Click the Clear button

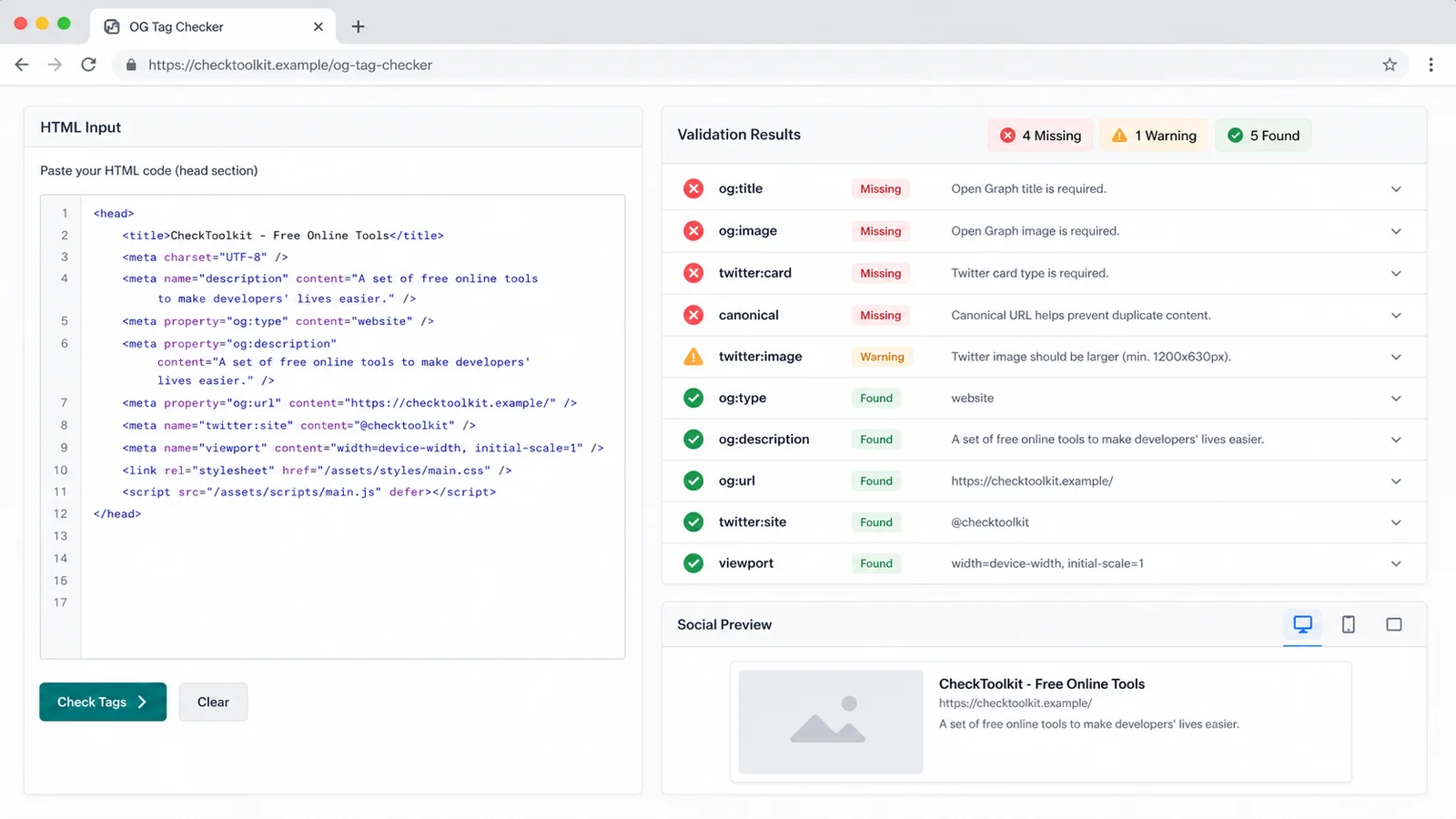point(213,702)
